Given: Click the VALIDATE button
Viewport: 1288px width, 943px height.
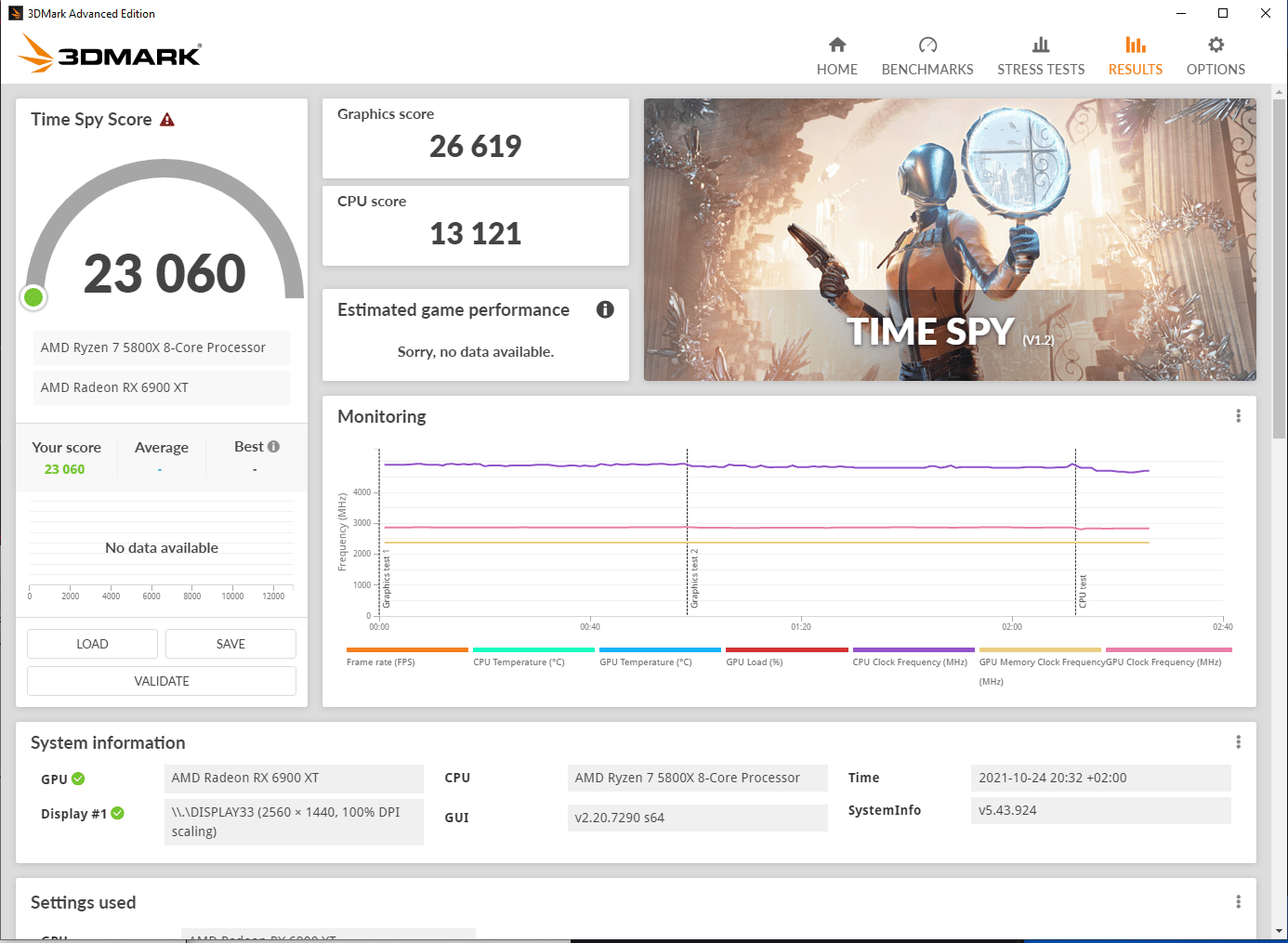Looking at the screenshot, I should pyautogui.click(x=162, y=681).
